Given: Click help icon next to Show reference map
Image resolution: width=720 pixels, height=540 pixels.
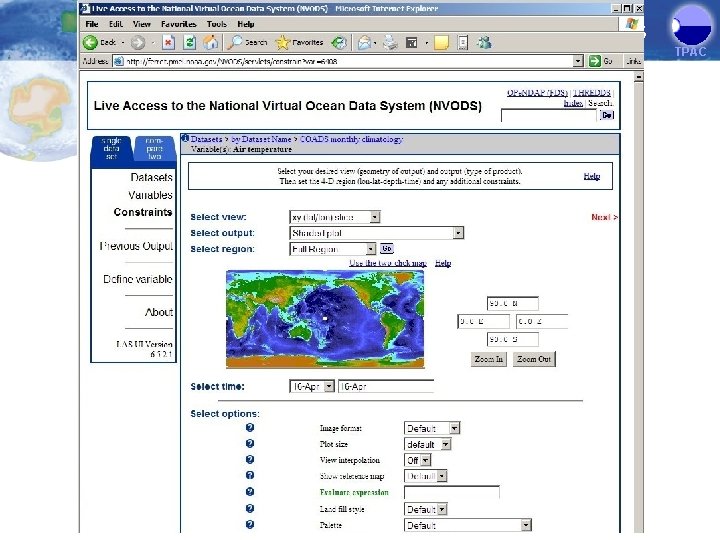Looking at the screenshot, I should [250, 475].
